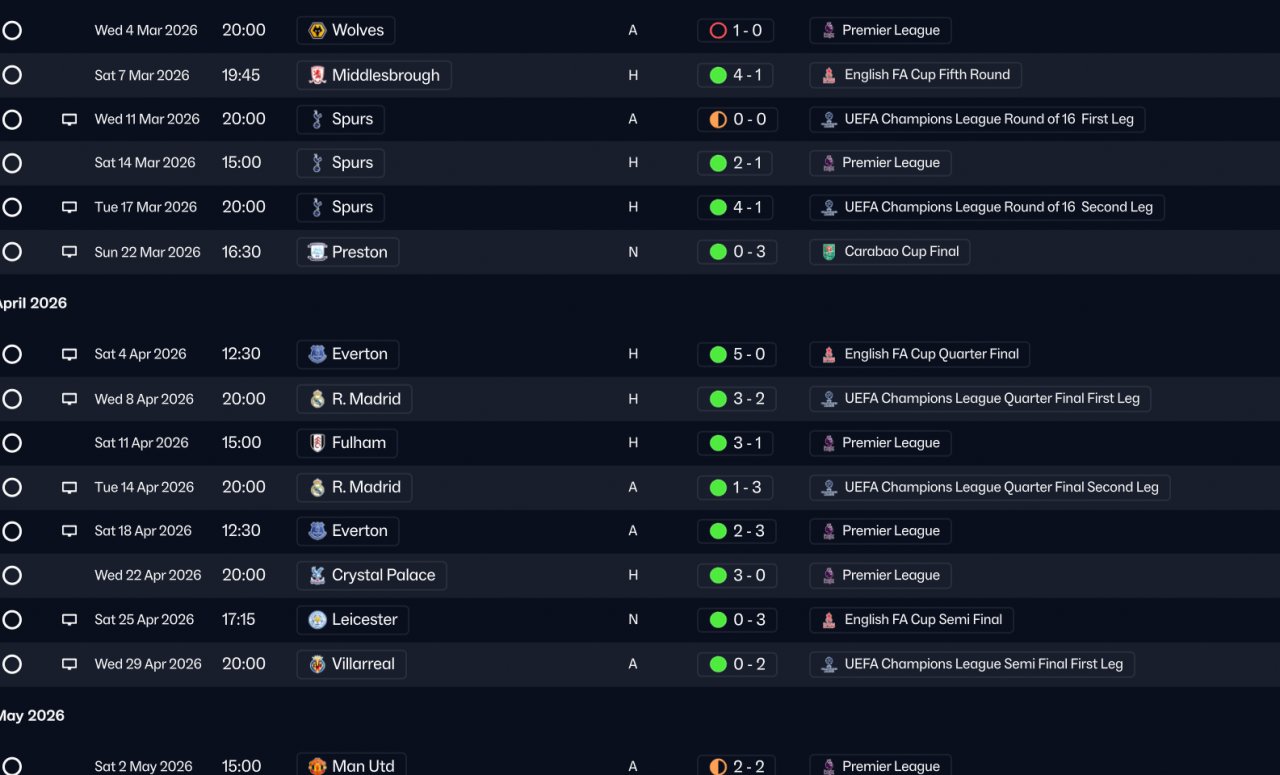Click the Real Madrid crest on 8 Apr fixture
Viewport: 1280px width, 775px height.
click(x=317, y=399)
